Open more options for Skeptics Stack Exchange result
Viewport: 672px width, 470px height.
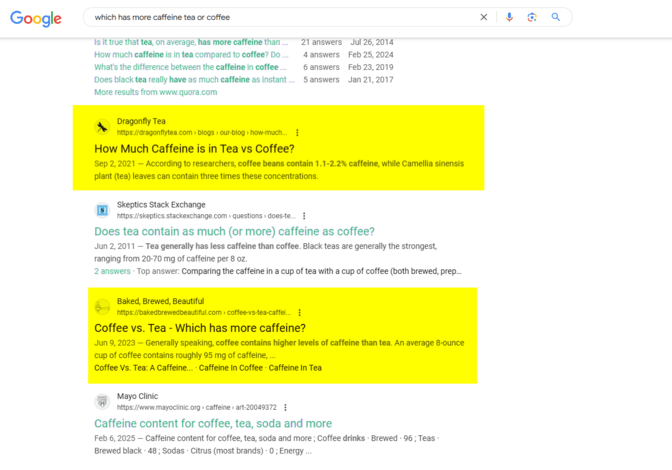pos(304,216)
